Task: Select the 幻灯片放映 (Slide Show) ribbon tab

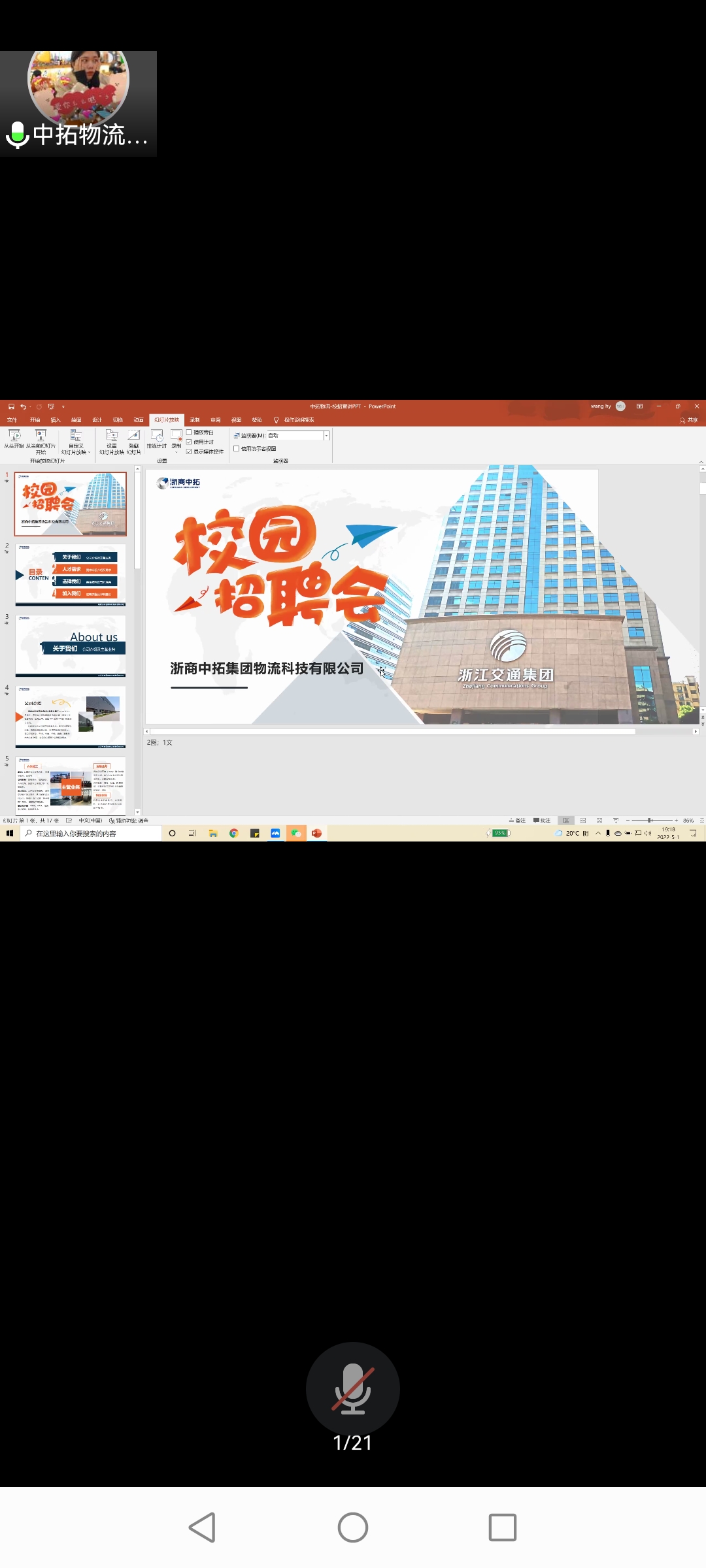Action: point(167,420)
